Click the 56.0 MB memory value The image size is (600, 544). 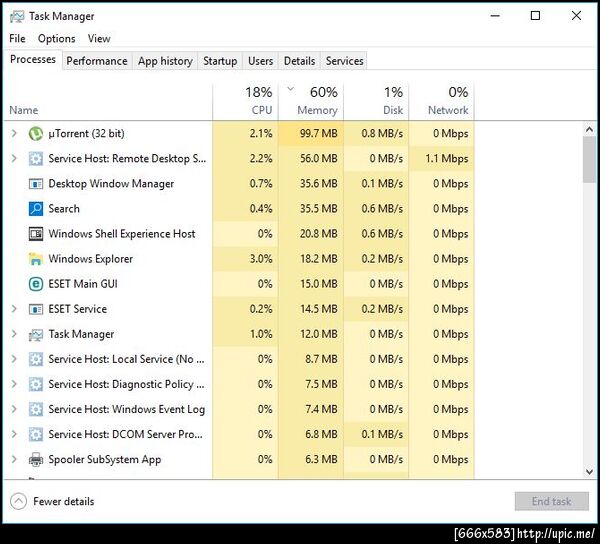pyautogui.click(x=318, y=159)
